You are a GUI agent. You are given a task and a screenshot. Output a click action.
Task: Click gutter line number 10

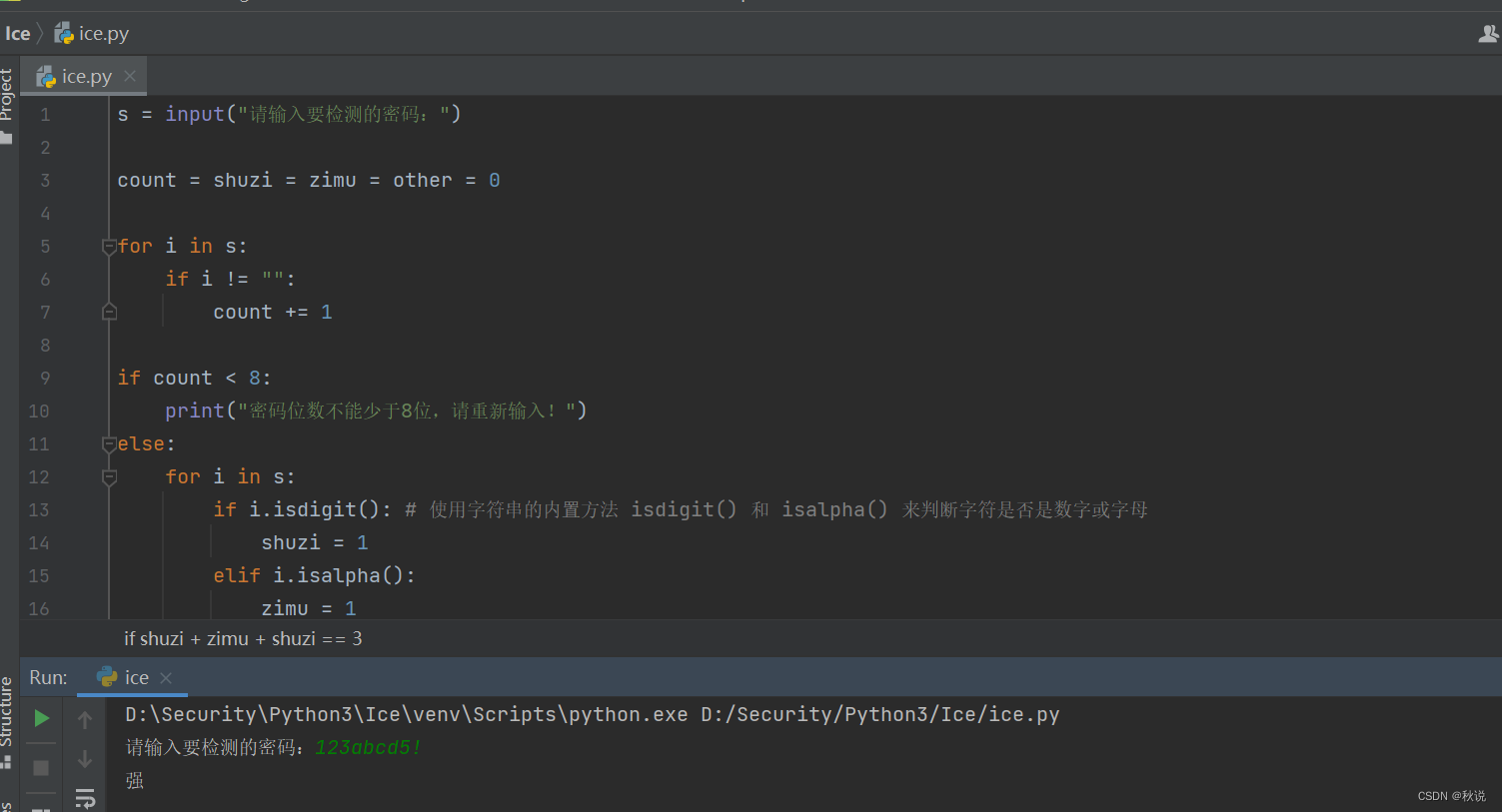coord(39,411)
